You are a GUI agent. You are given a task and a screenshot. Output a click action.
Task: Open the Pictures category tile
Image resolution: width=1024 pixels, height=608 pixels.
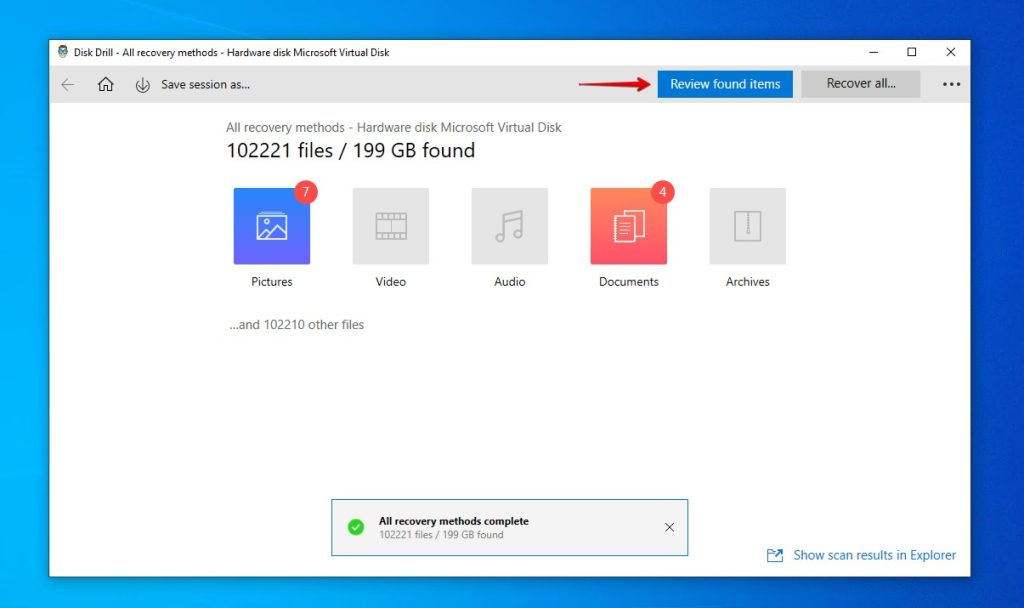[272, 226]
